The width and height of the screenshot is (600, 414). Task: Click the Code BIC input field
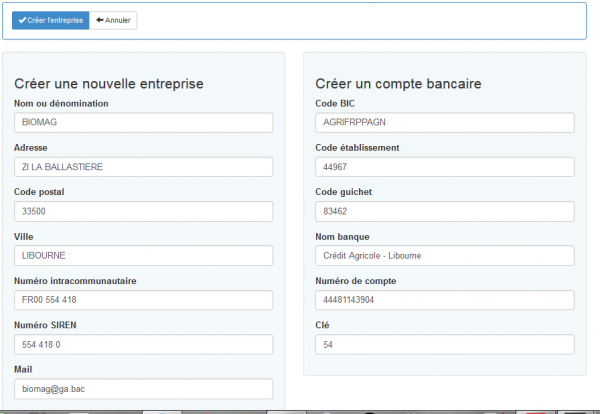[x=445, y=122]
